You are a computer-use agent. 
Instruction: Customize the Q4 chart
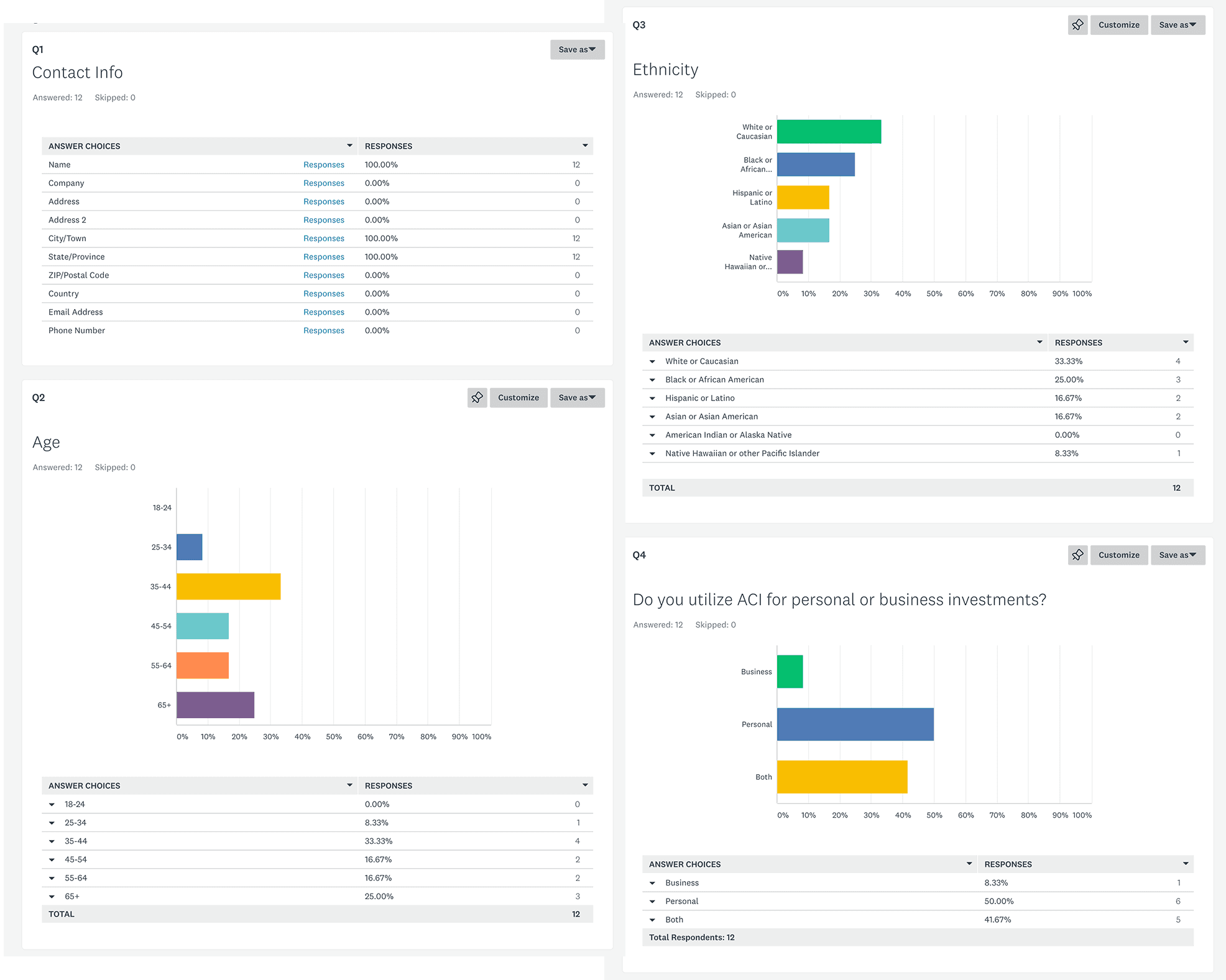coord(1118,555)
